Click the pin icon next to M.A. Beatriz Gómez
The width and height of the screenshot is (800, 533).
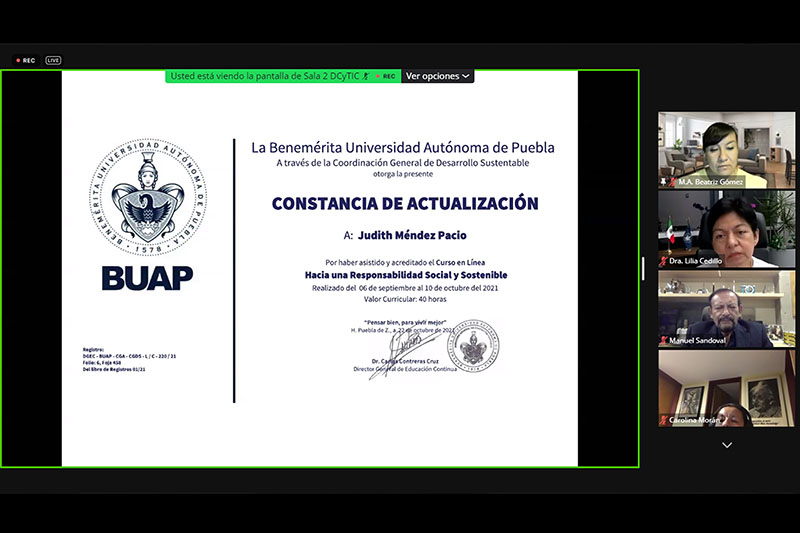click(664, 182)
